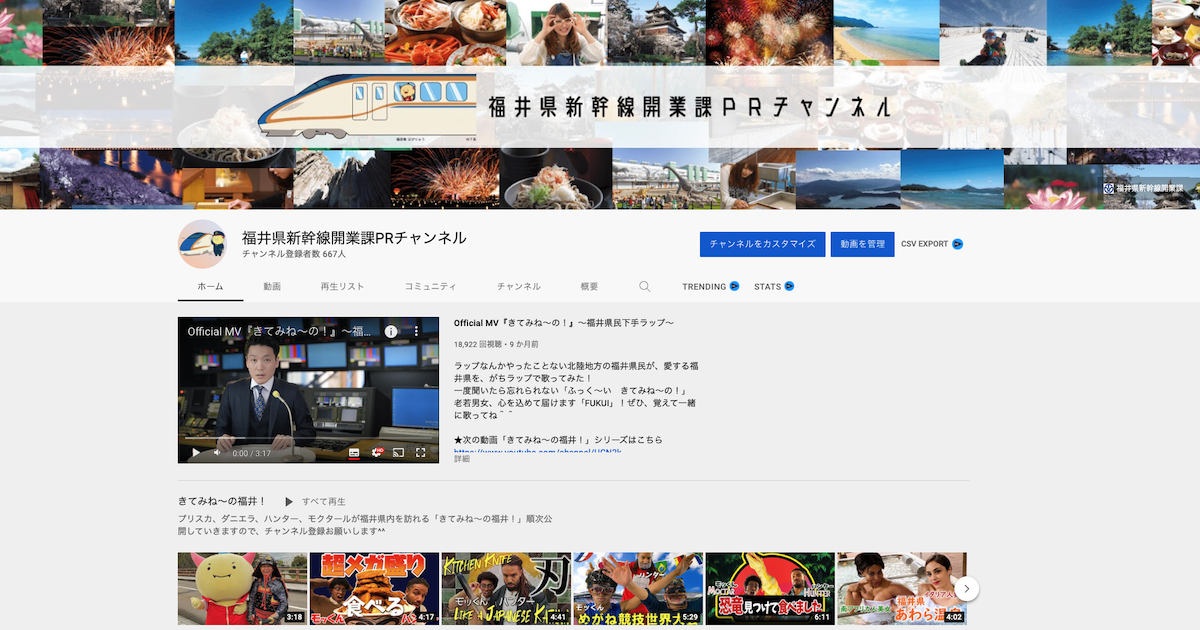Show the info card in the video player
1200x630 pixels.
(392, 331)
